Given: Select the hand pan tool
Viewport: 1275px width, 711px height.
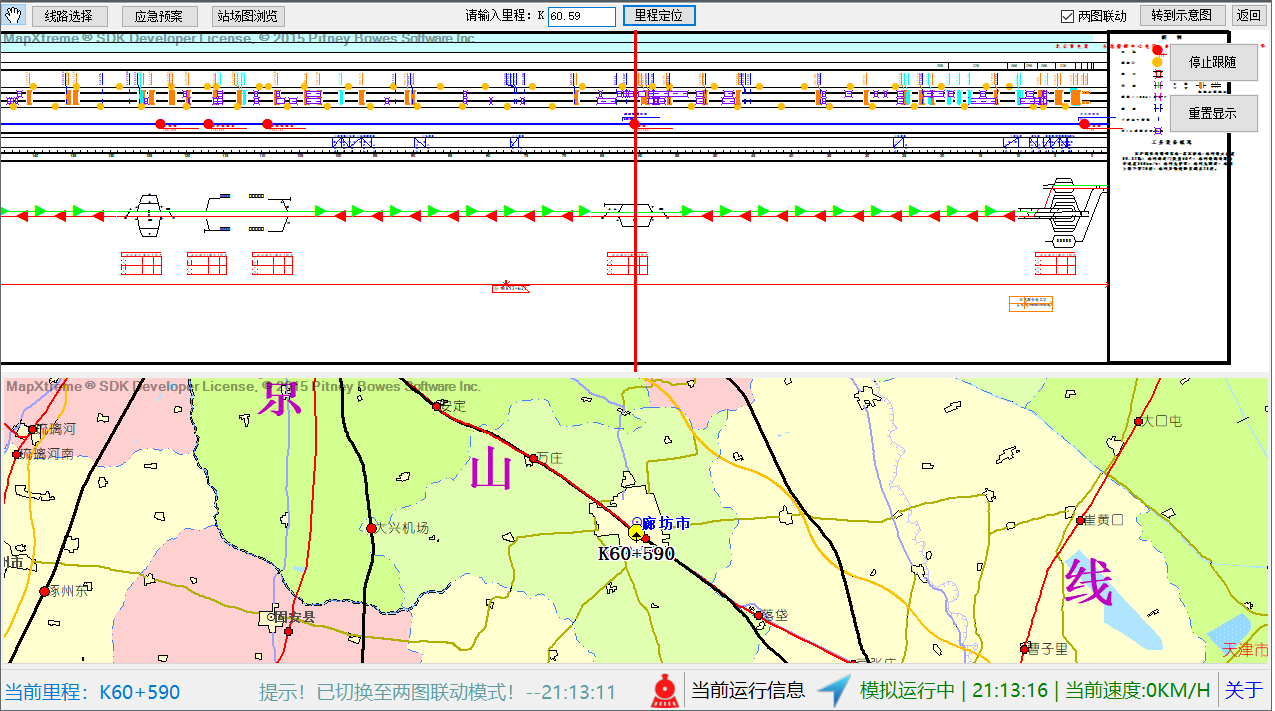Looking at the screenshot, I should [x=14, y=15].
